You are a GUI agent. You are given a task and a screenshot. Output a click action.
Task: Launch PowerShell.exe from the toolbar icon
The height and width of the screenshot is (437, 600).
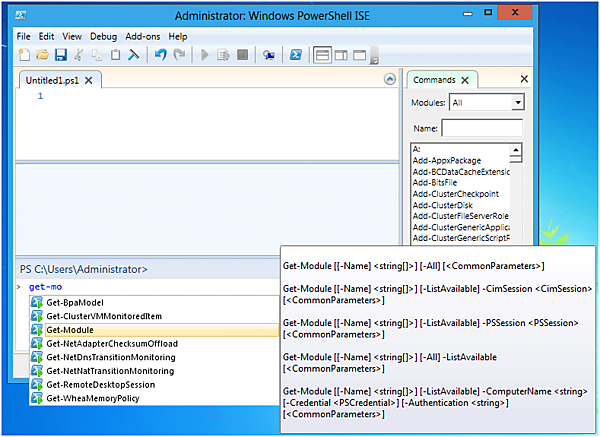coord(297,55)
